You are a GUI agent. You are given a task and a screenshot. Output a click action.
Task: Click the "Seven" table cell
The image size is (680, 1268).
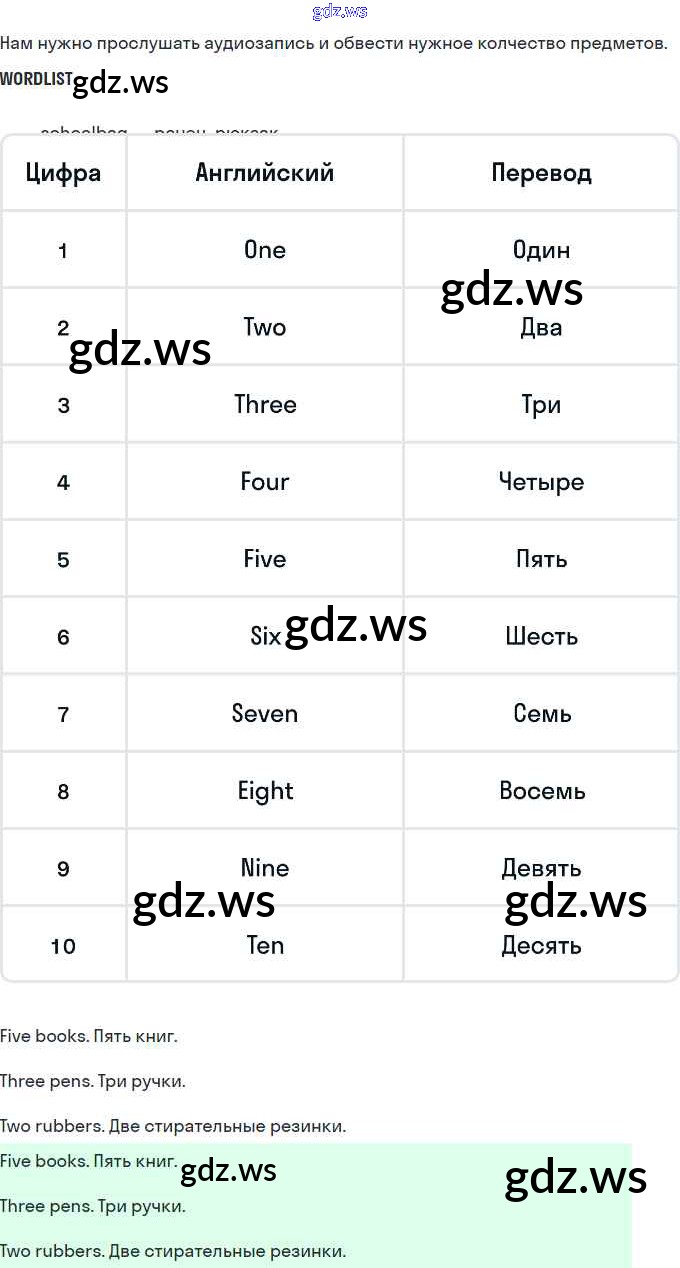tap(265, 714)
